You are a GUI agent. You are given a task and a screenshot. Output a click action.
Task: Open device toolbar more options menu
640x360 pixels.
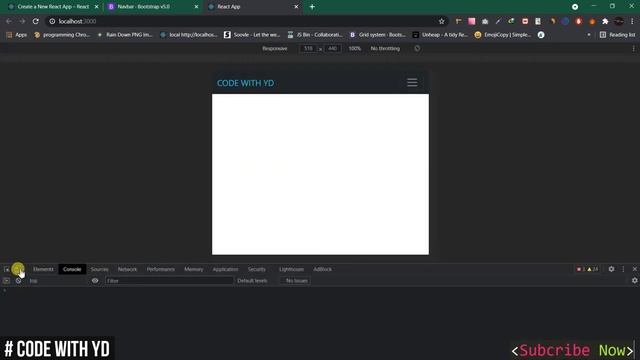pyautogui.click(x=633, y=49)
